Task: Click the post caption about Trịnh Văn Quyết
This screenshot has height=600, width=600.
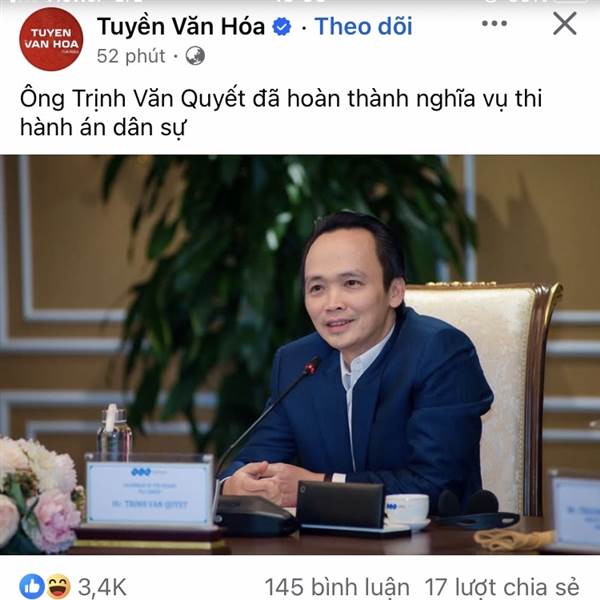Action: 281,112
